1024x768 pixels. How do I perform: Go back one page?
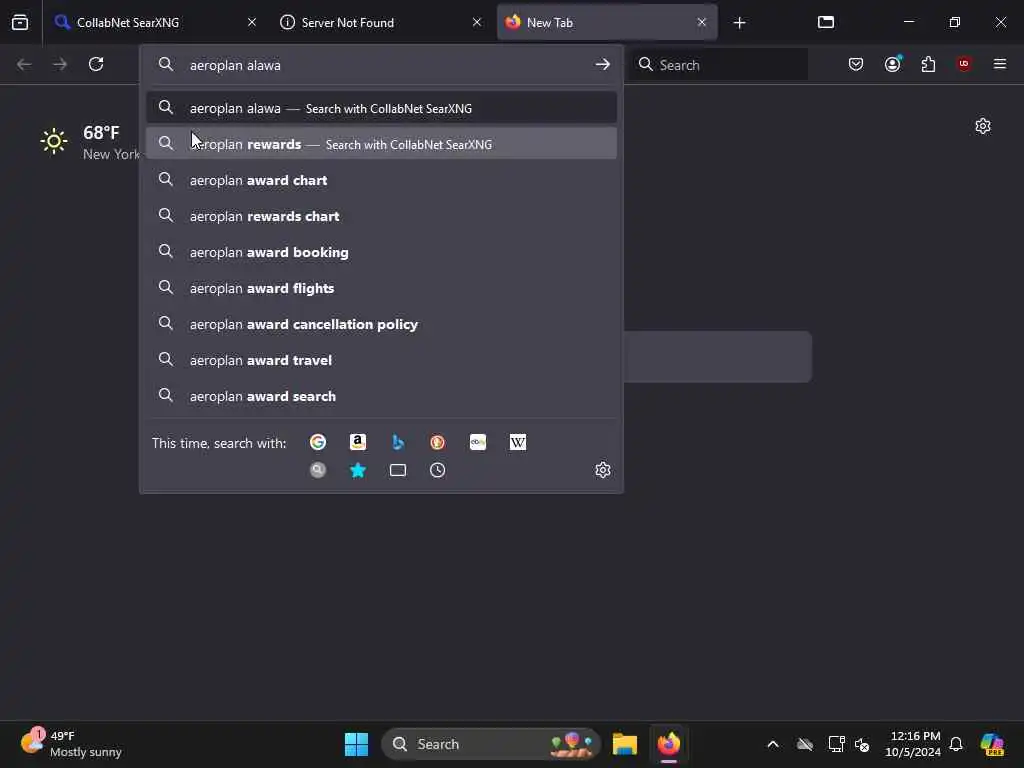24,64
